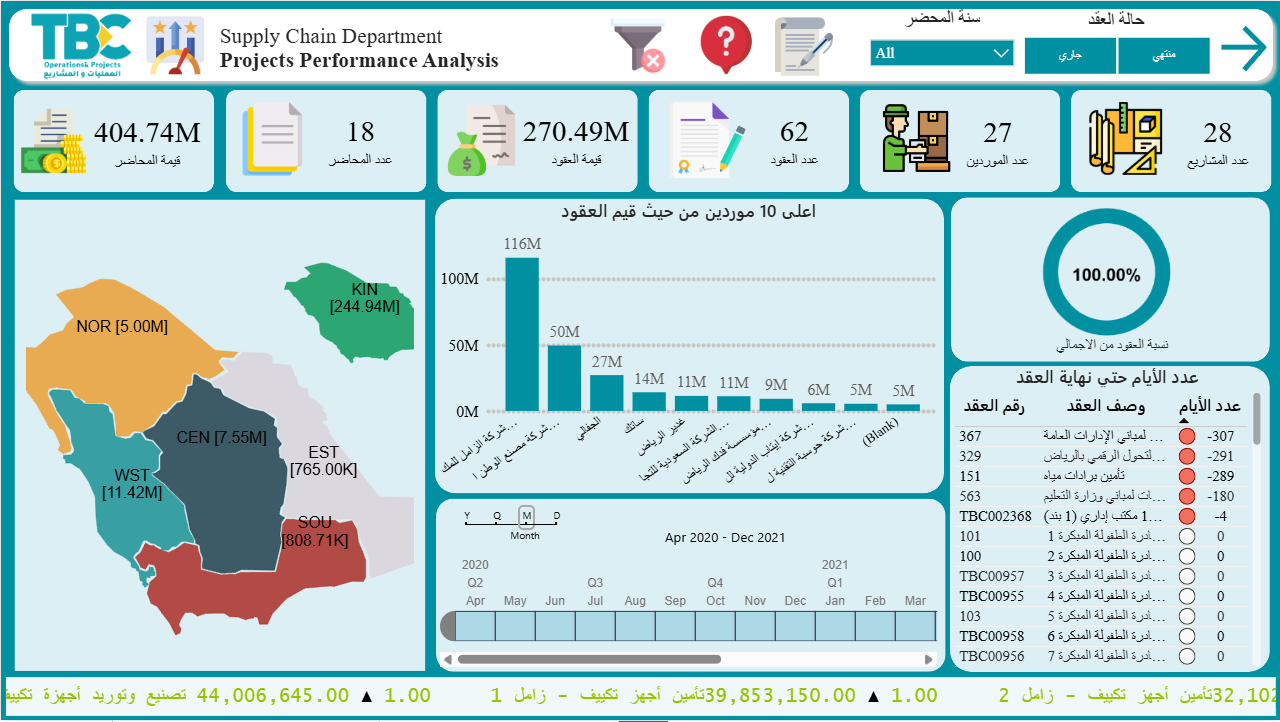Screen dimensions: 1280x722
Task: Click the projects blueprint icon beside 28
Action: coord(1125,138)
